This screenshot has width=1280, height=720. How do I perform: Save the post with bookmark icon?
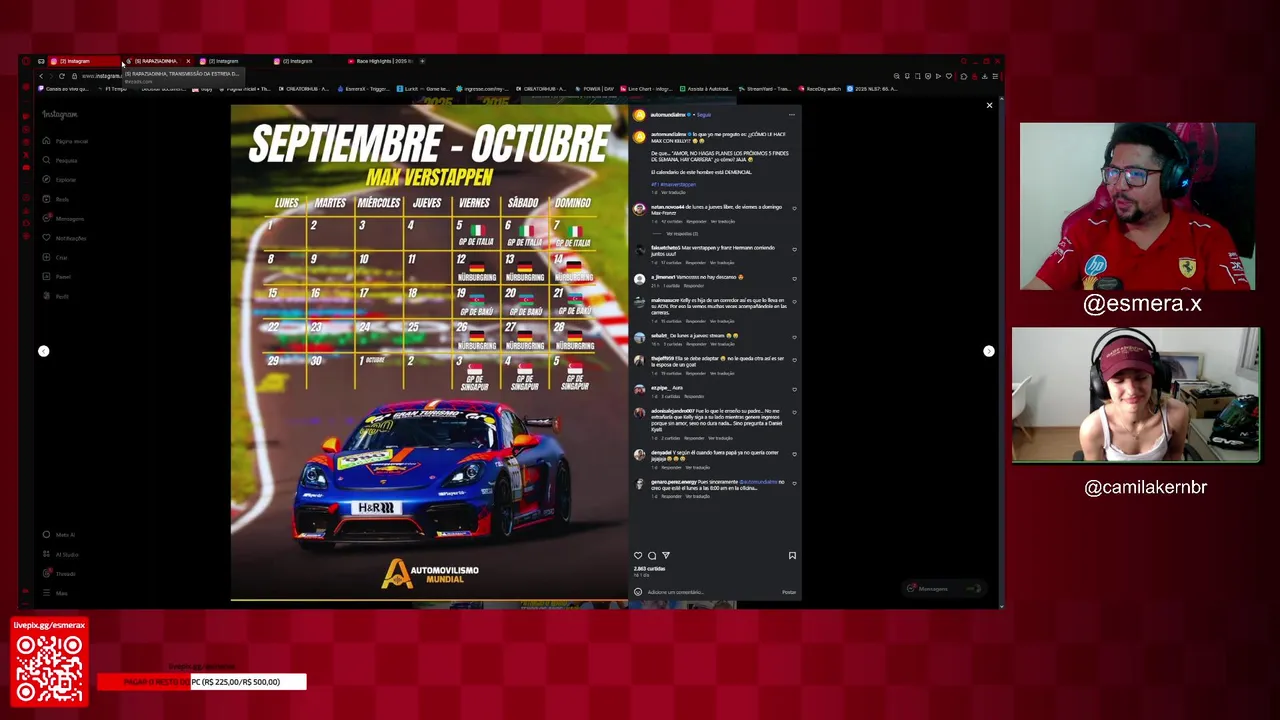[x=792, y=555]
